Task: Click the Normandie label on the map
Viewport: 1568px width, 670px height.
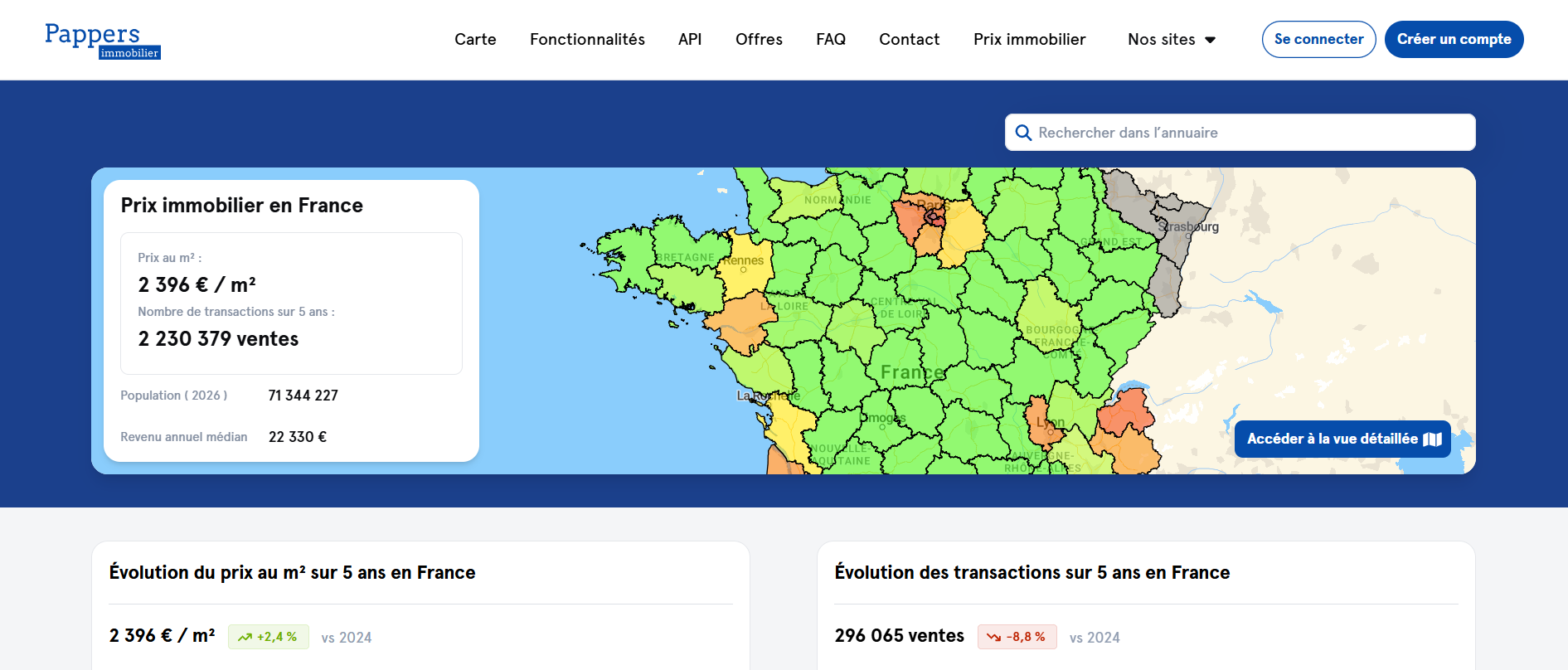Action: [837, 200]
